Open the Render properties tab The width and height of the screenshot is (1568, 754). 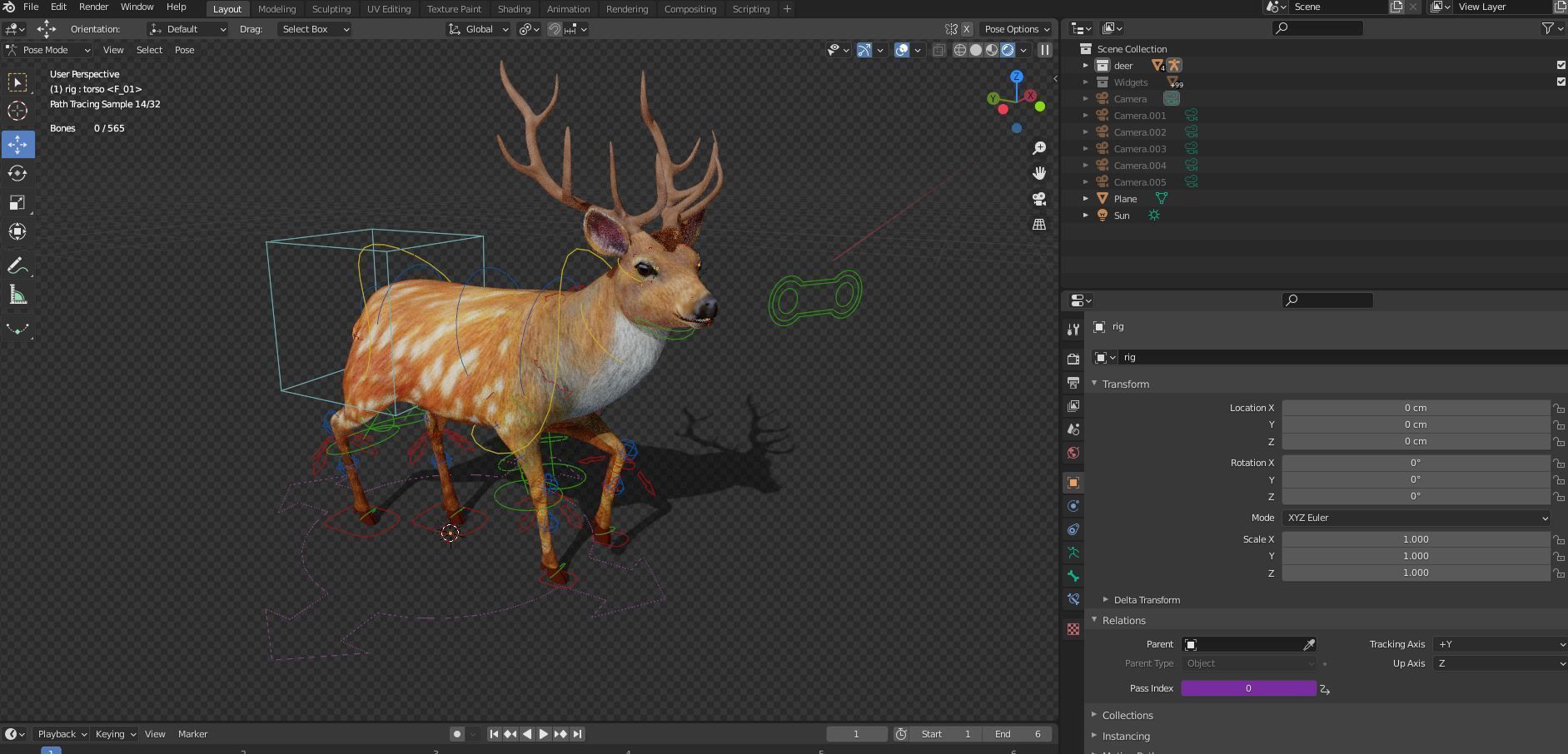[x=1073, y=359]
